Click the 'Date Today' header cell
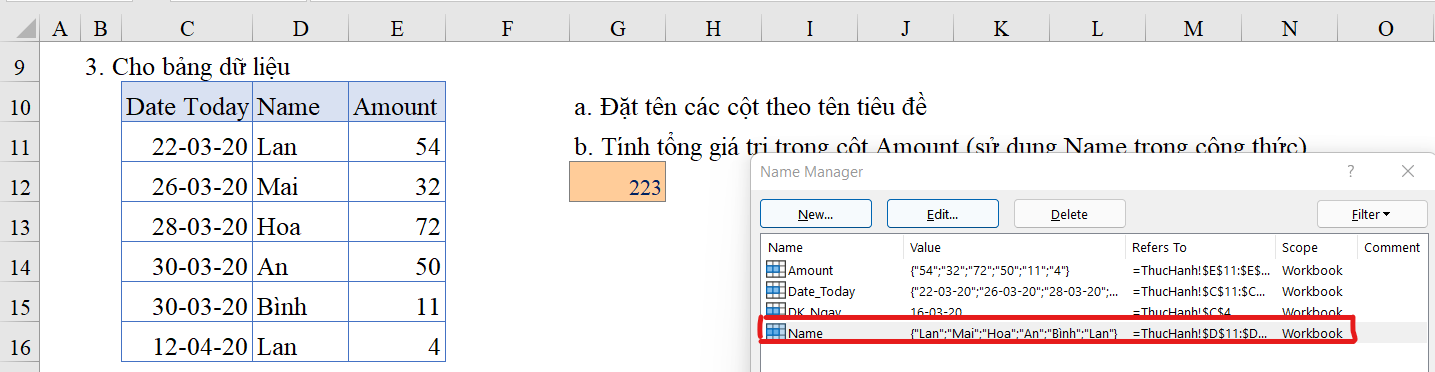1435x372 pixels. click(x=187, y=107)
